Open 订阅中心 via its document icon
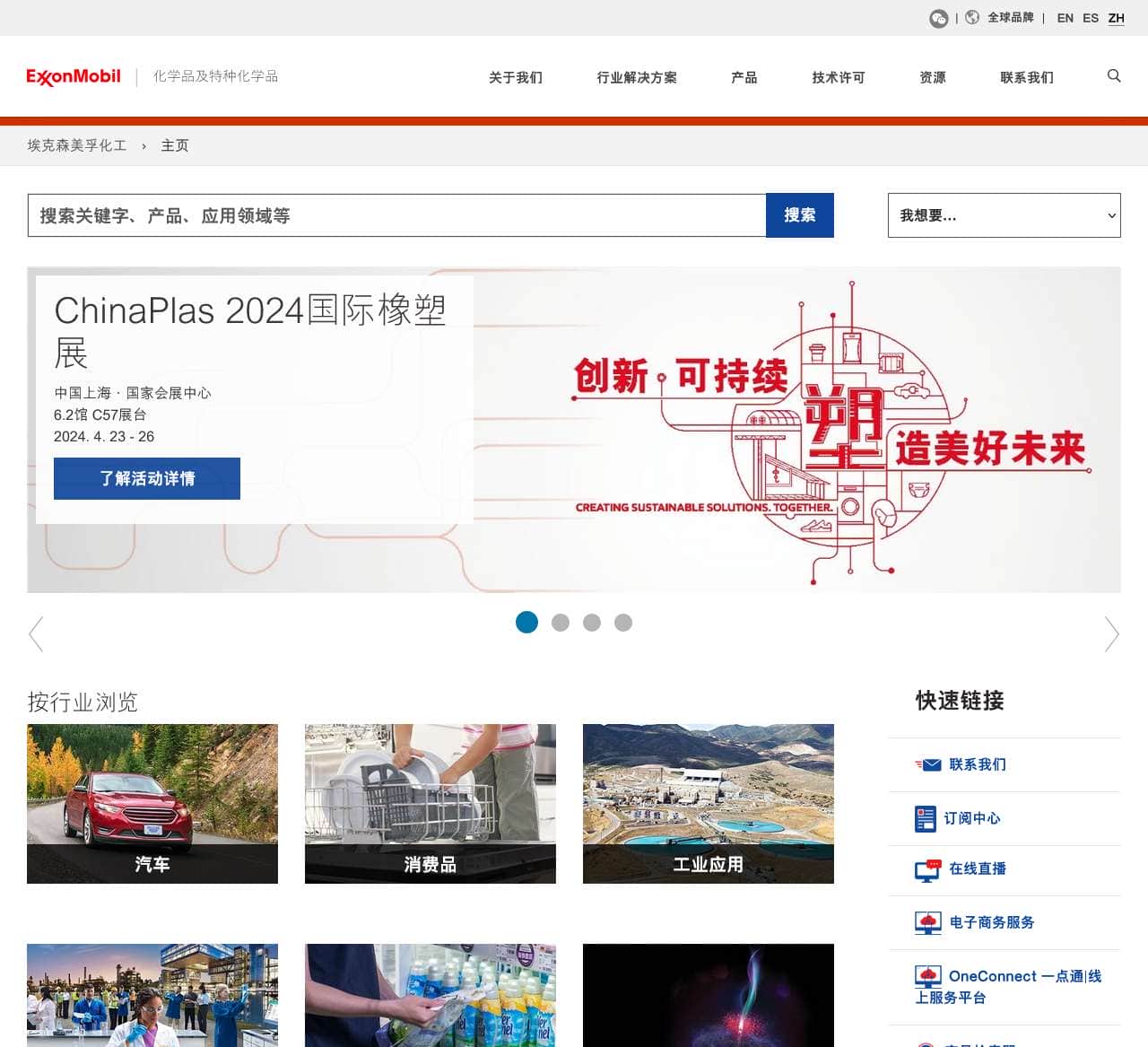This screenshot has width=1148, height=1047. click(925, 817)
